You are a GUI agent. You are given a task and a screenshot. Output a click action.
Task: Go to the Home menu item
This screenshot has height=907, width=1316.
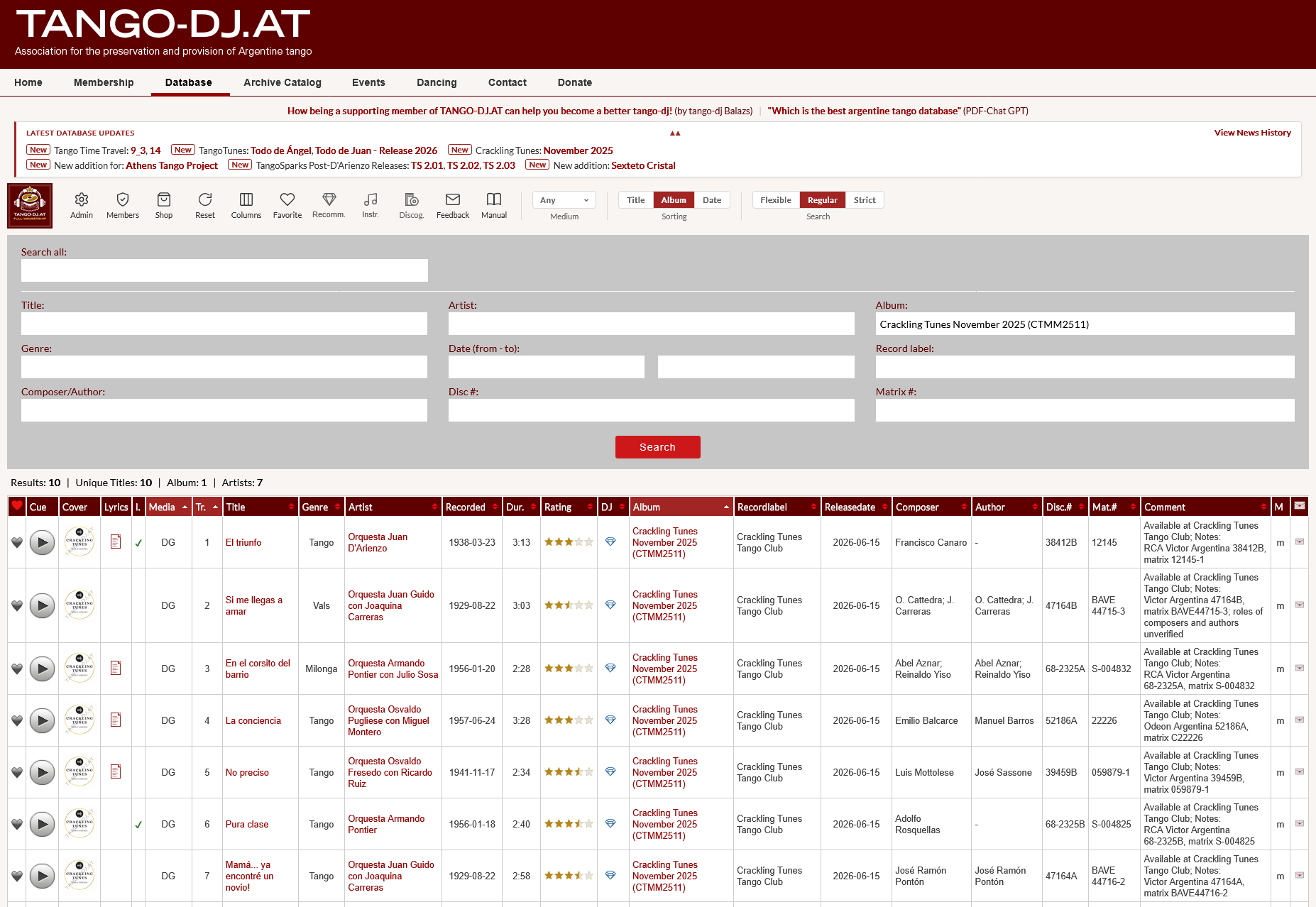pyautogui.click(x=28, y=82)
